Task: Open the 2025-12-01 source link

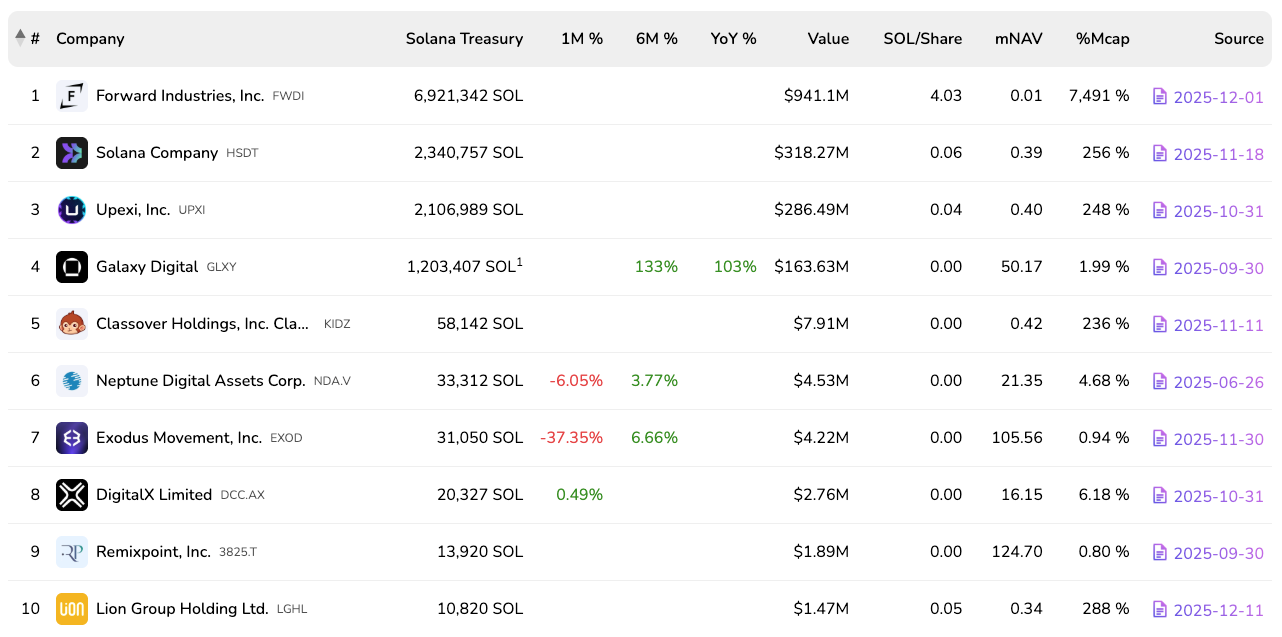Action: tap(1218, 97)
